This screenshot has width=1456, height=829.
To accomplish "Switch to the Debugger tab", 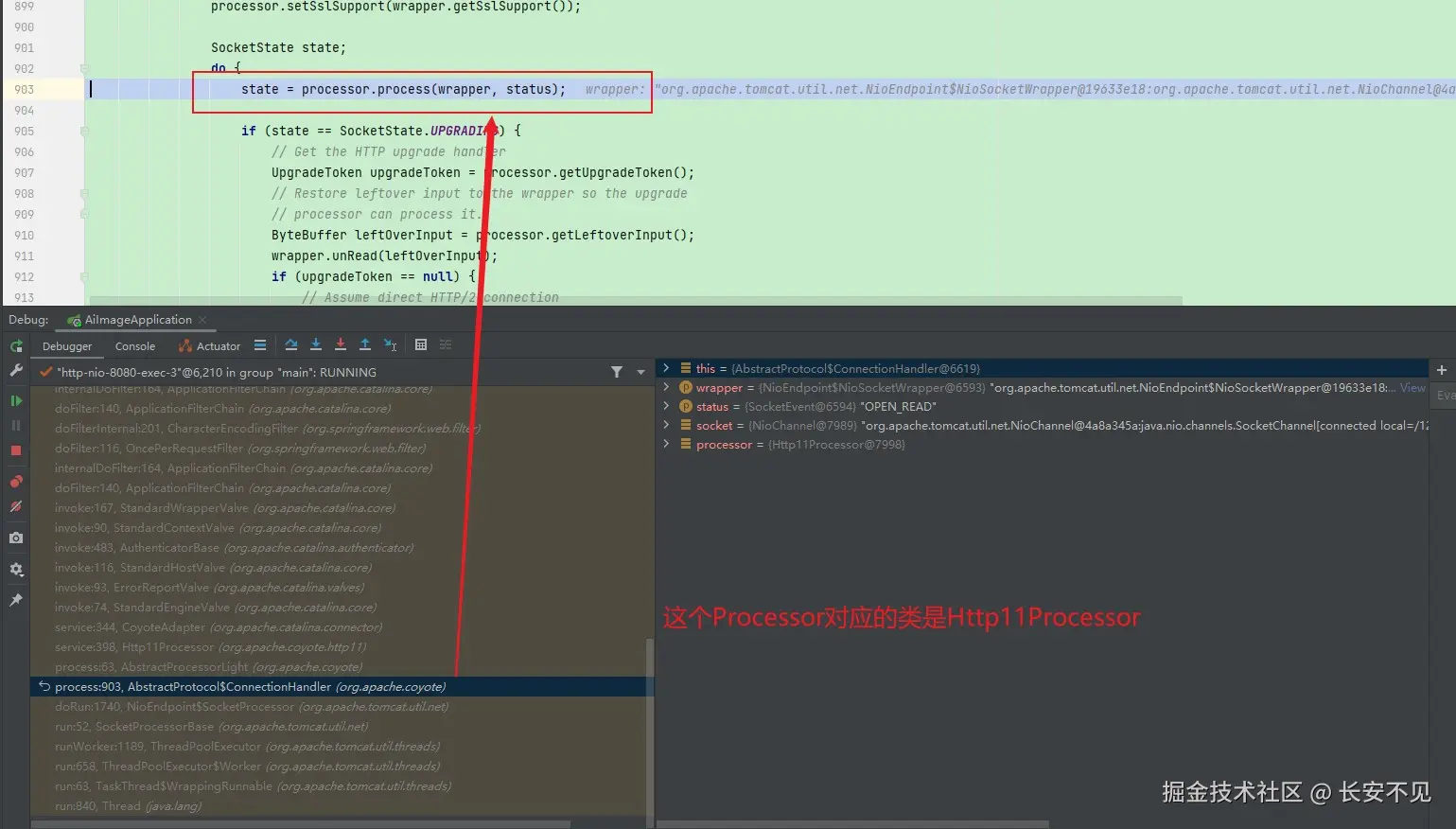I will 67,346.
